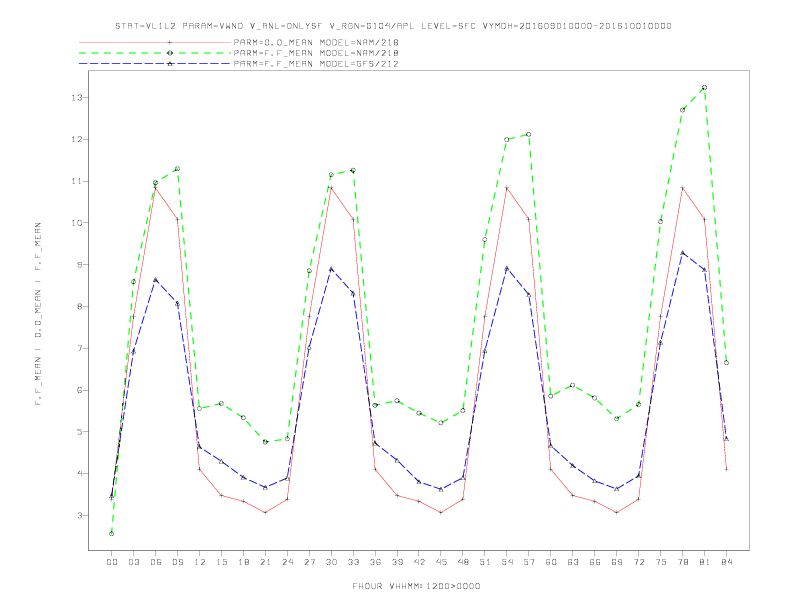Click x-axis tick label 30

pyautogui.click(x=331, y=562)
